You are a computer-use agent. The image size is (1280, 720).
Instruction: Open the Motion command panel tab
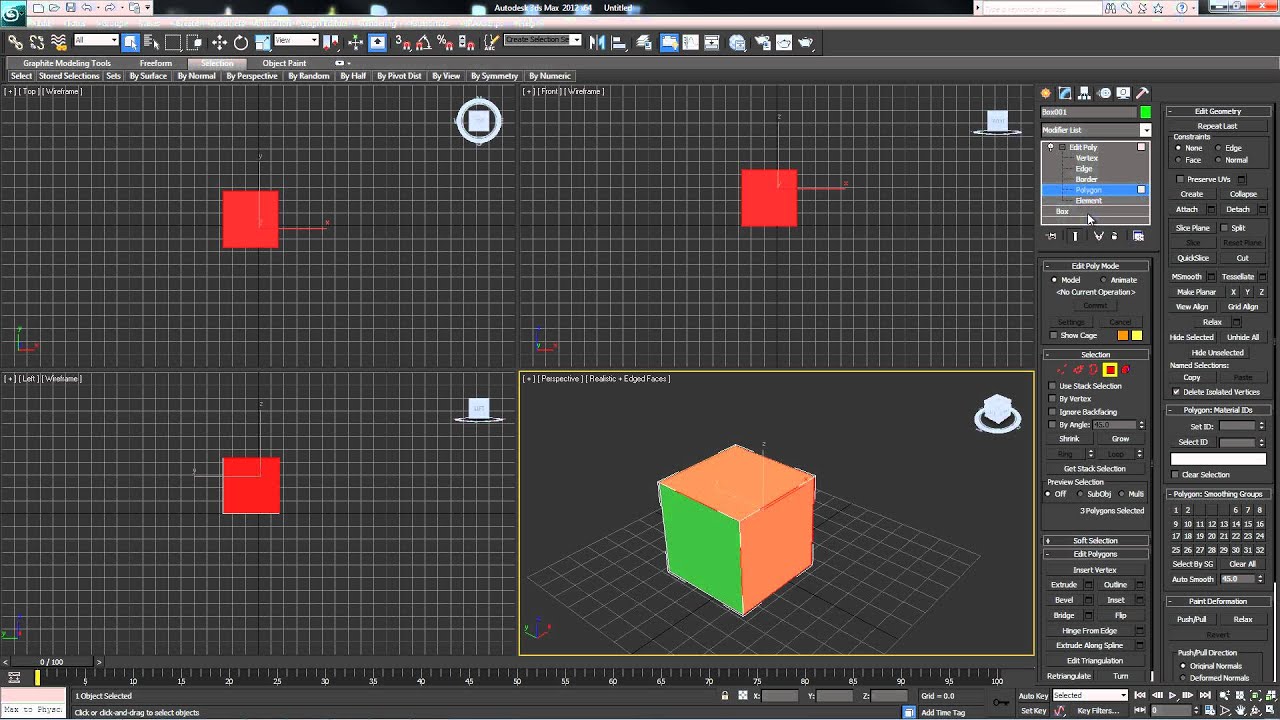1104,93
